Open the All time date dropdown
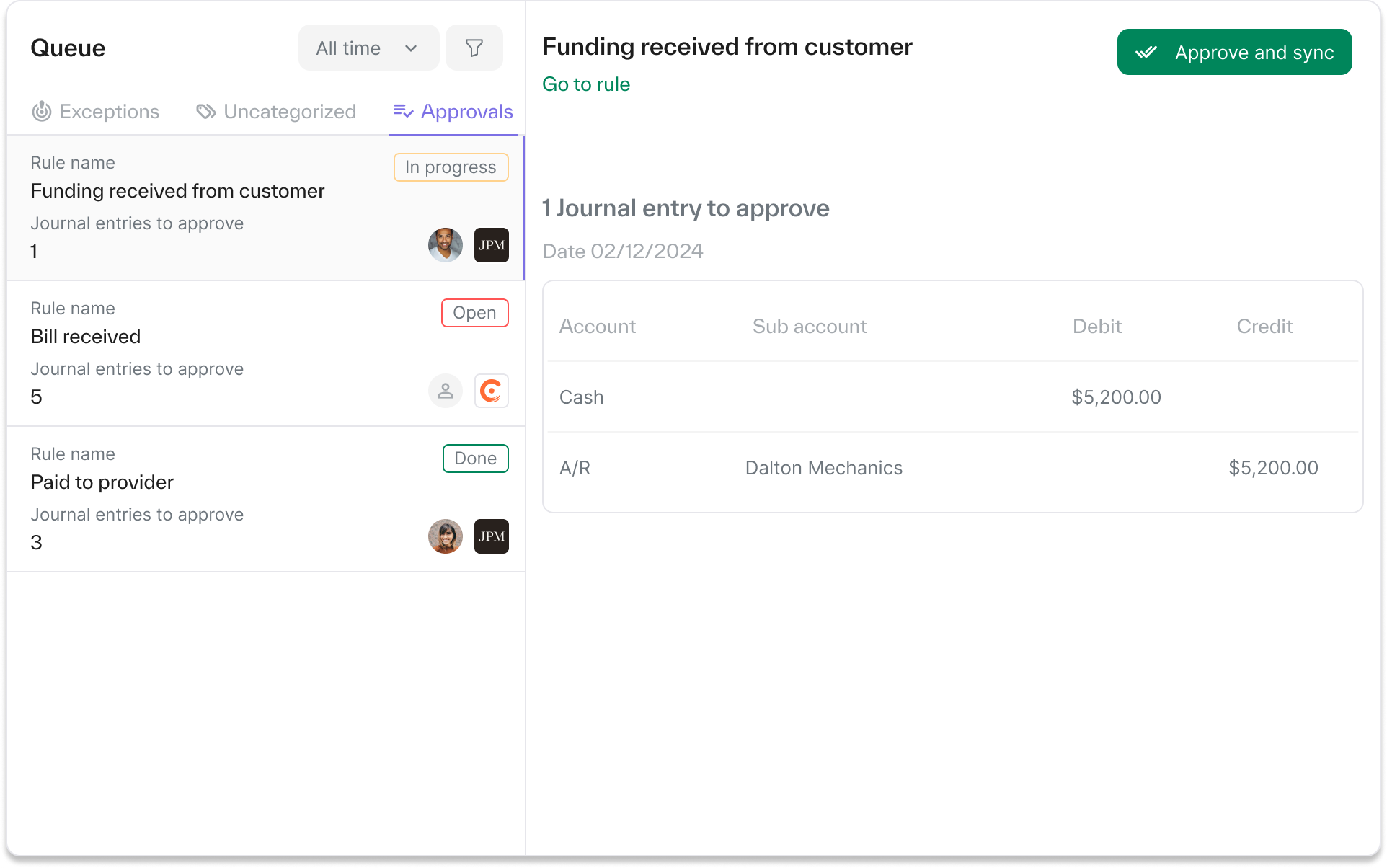 368,48
